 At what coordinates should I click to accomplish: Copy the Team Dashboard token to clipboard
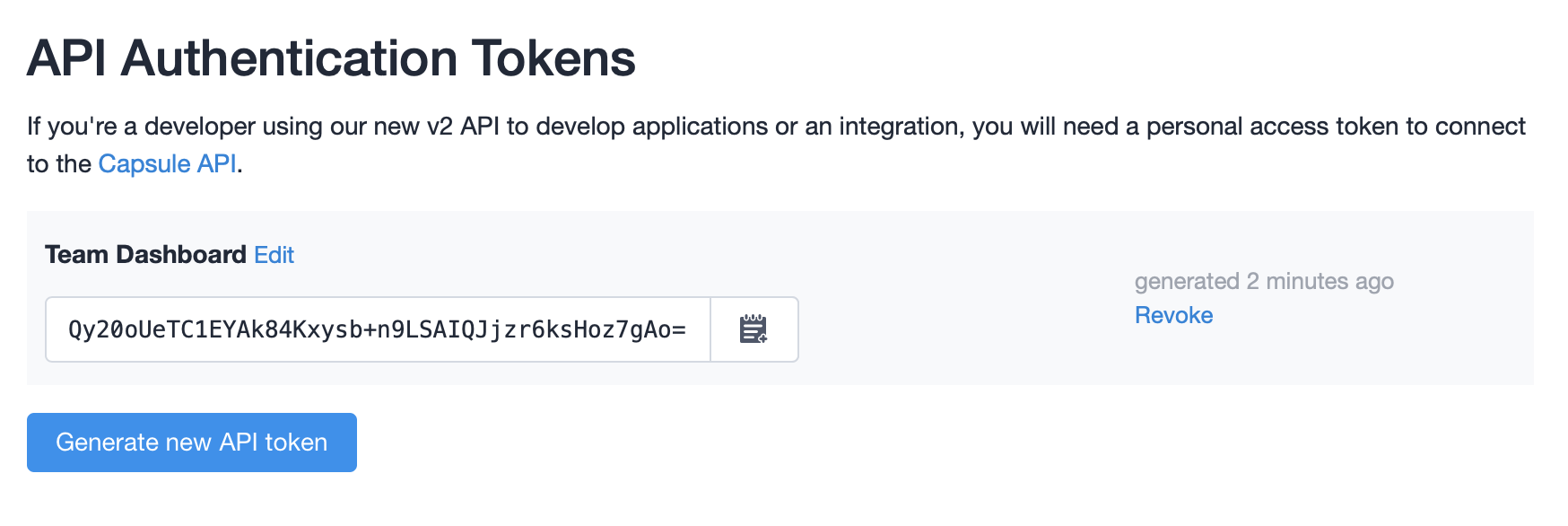(754, 329)
